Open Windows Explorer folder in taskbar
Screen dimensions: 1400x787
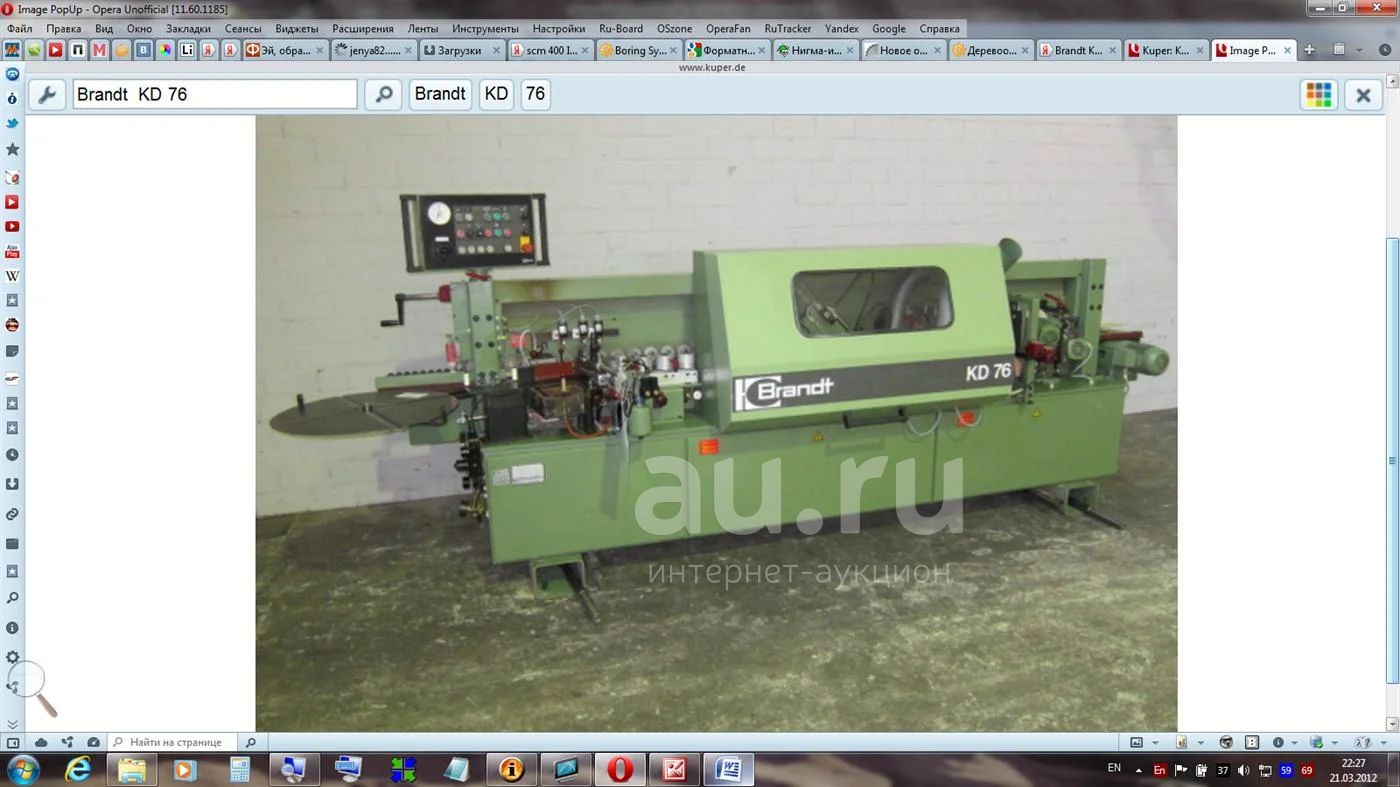click(132, 770)
